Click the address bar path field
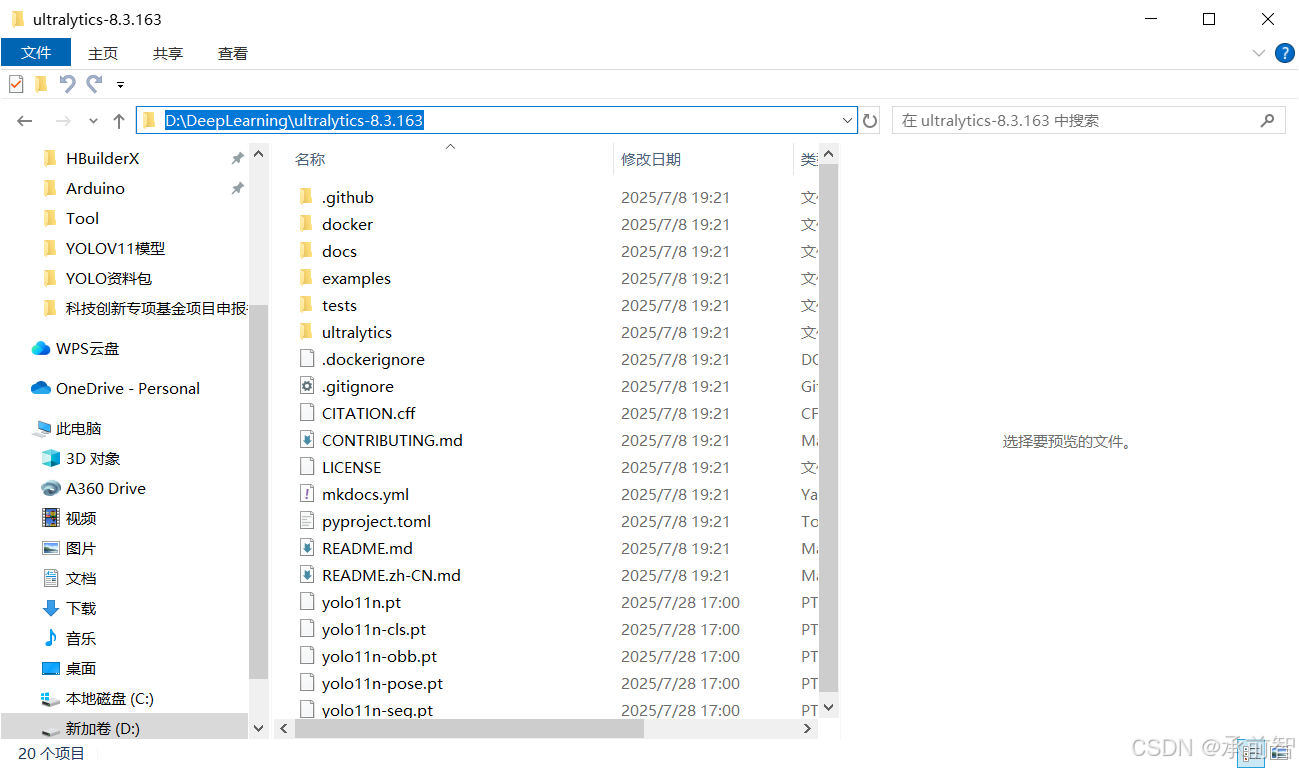 click(x=497, y=120)
